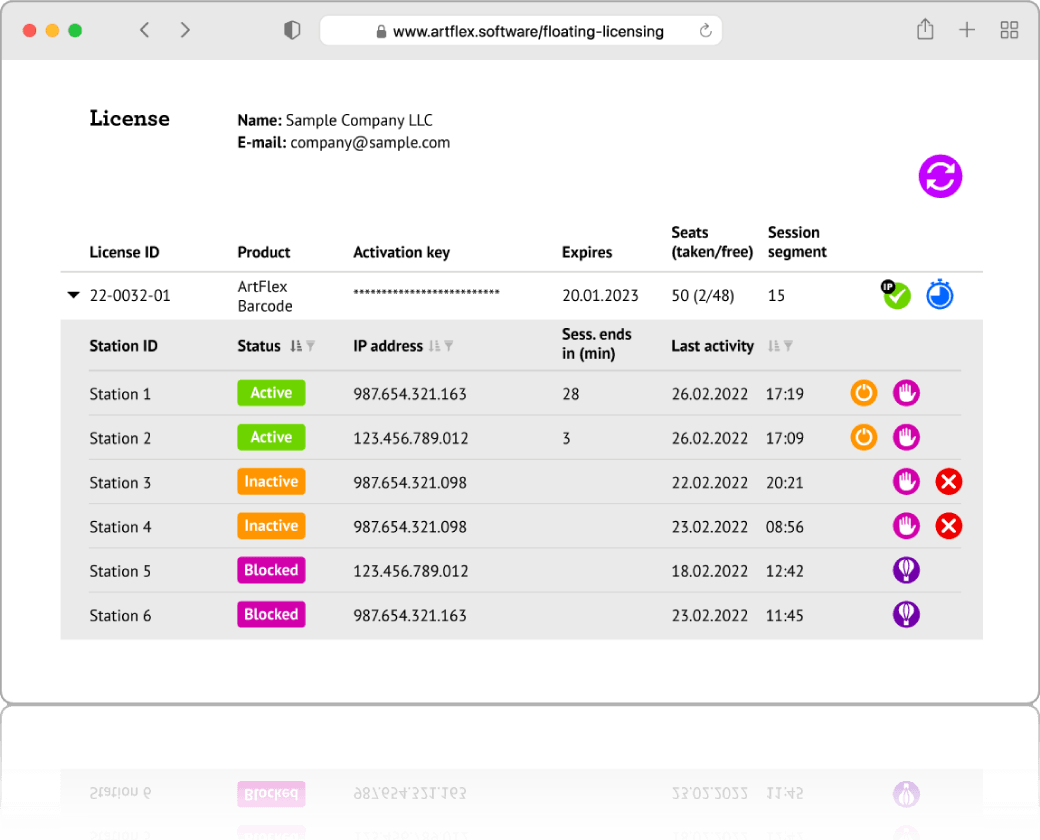Collapse the license 22-0032-01 row
This screenshot has height=840, width=1040.
(72, 296)
